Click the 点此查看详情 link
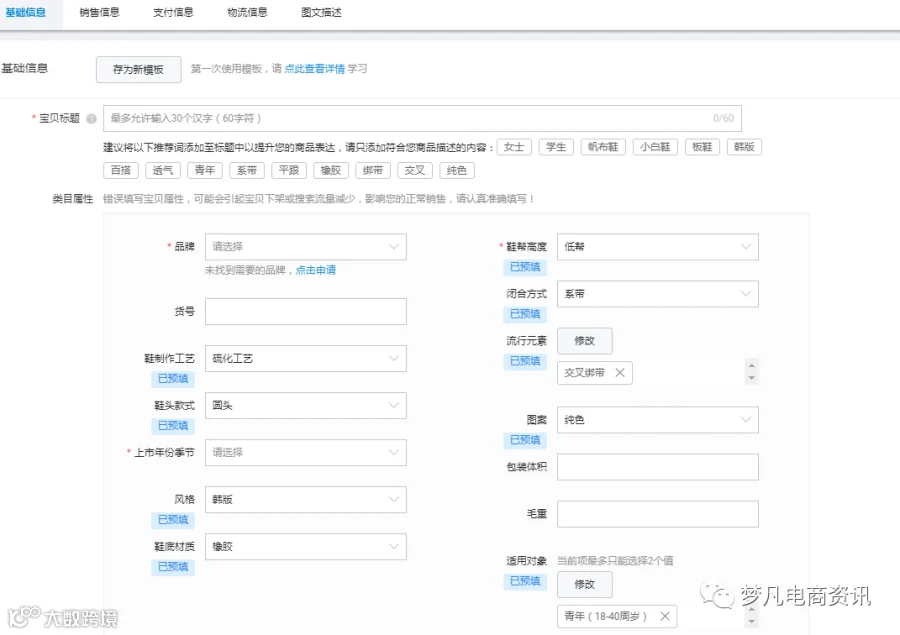Viewport: 900px width, 635px height. (315, 69)
